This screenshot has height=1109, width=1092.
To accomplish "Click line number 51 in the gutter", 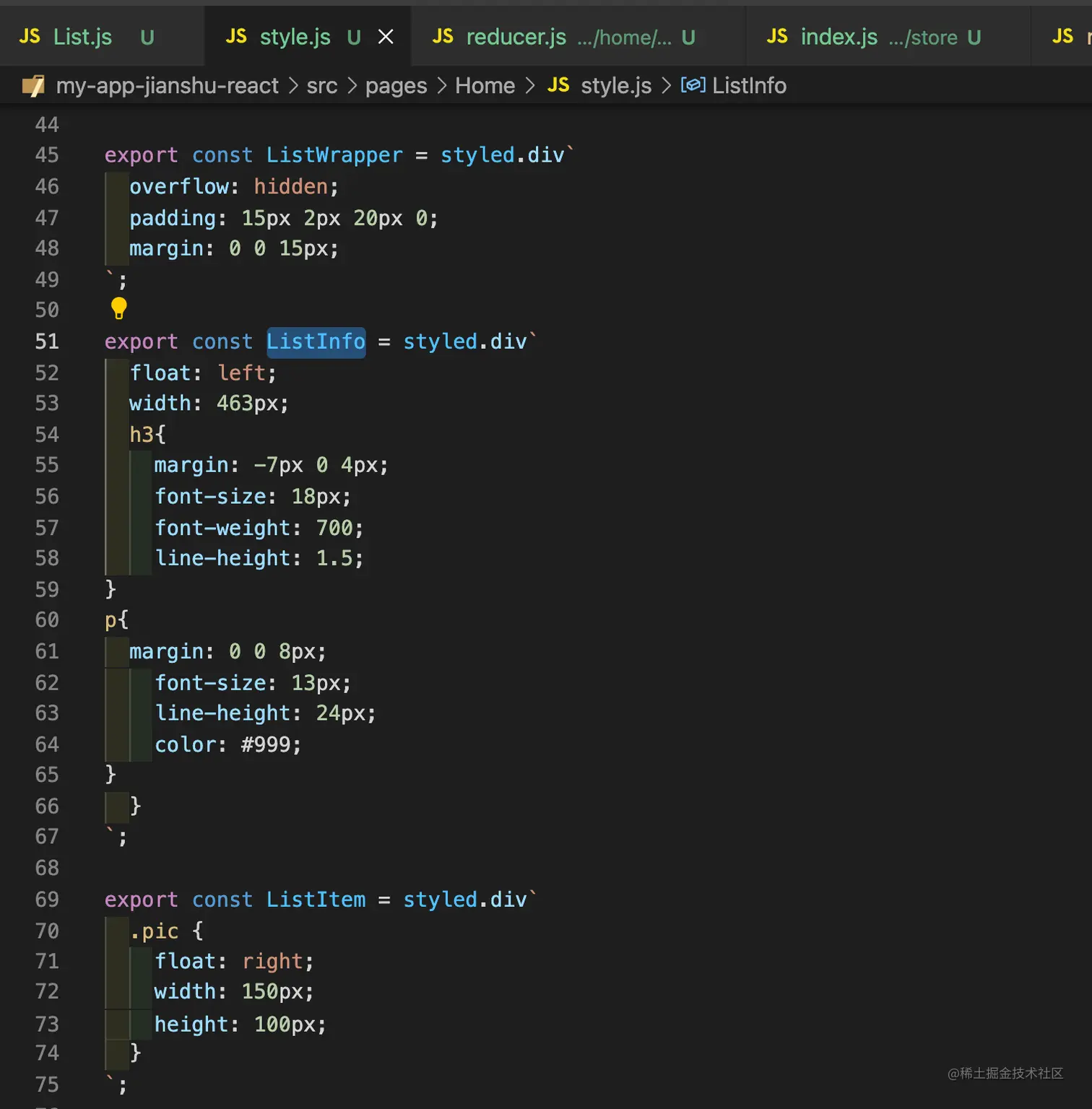I will click(x=47, y=342).
